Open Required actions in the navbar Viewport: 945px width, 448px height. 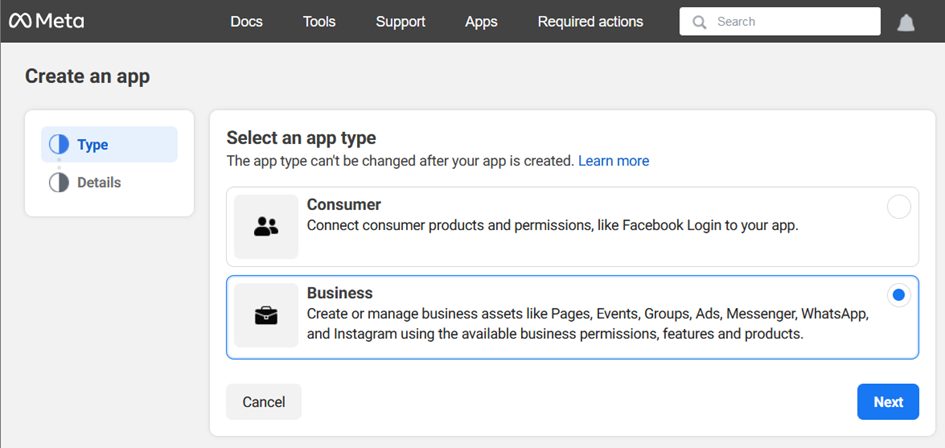[x=590, y=21]
